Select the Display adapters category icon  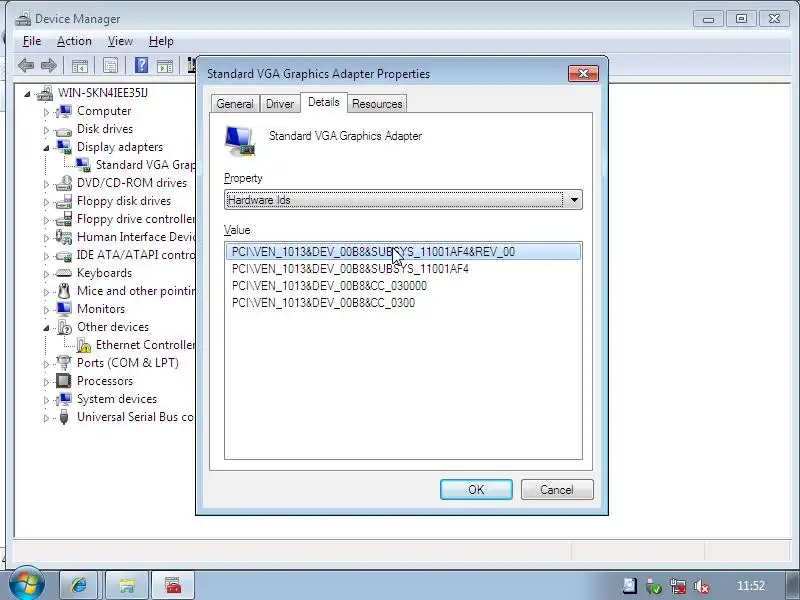[64, 147]
